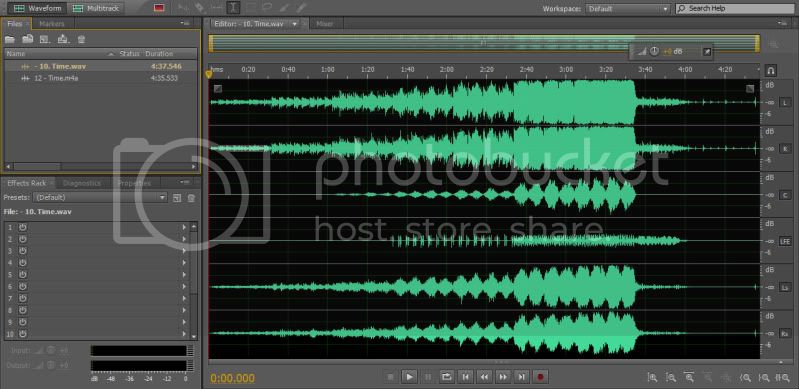Viewport: 799px width, 389px height.
Task: Sort files by Duration column
Action: tap(159, 54)
